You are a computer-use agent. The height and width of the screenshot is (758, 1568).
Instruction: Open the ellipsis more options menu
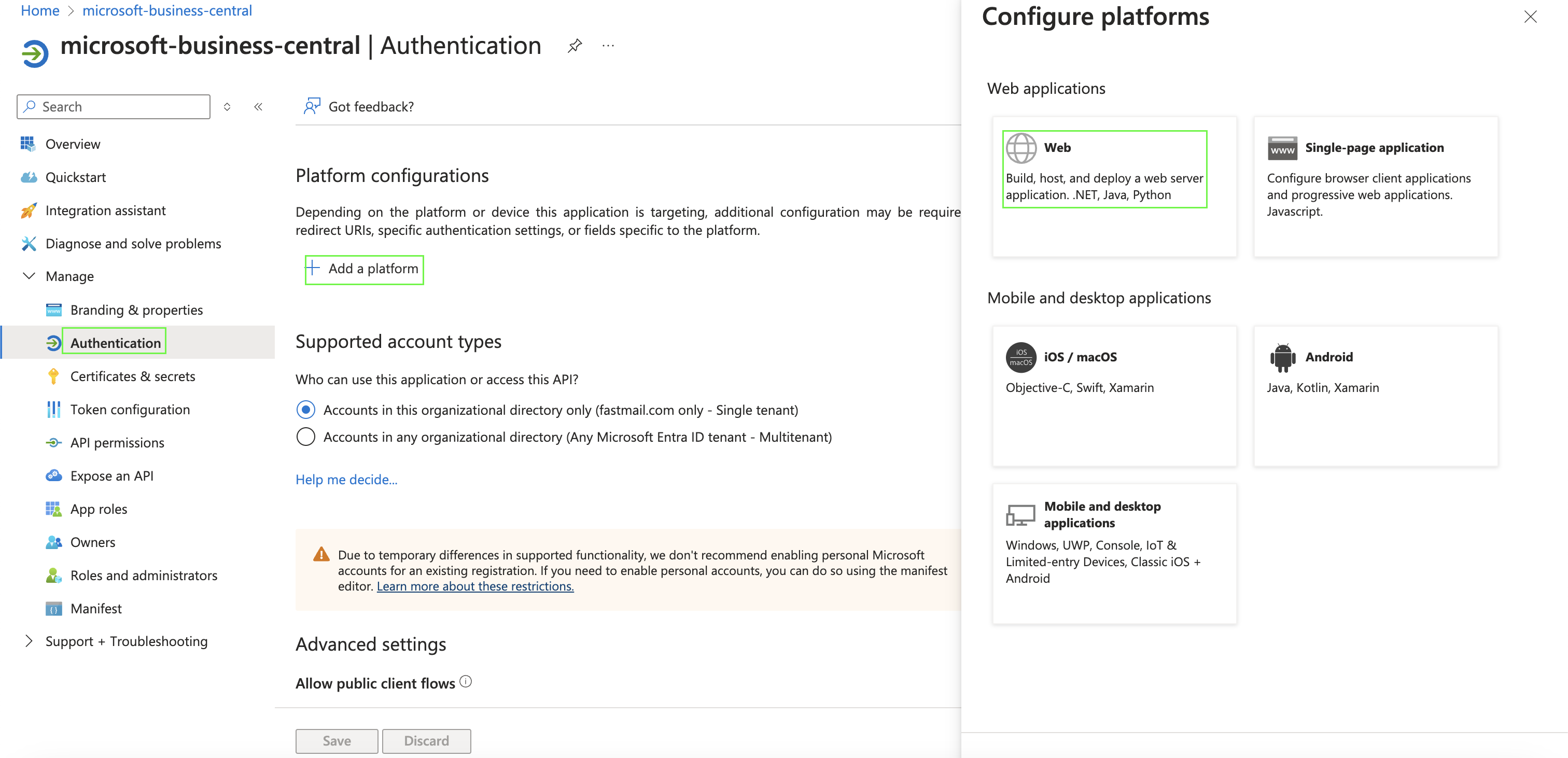pos(608,46)
